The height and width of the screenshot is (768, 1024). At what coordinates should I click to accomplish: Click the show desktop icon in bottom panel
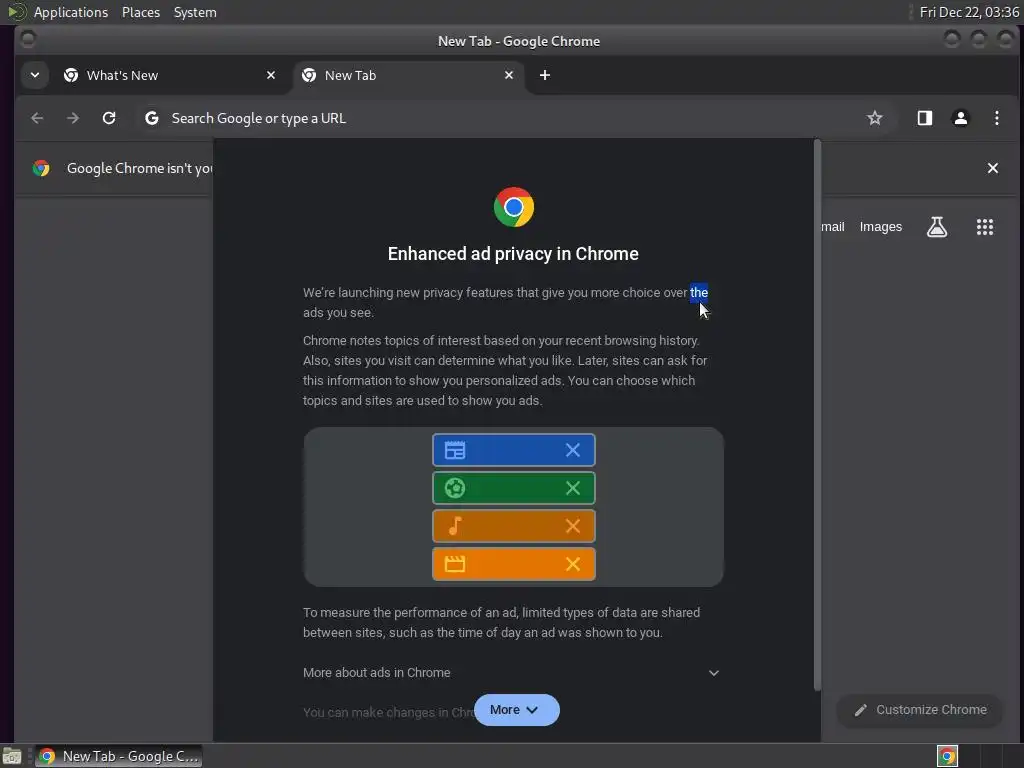(12, 756)
